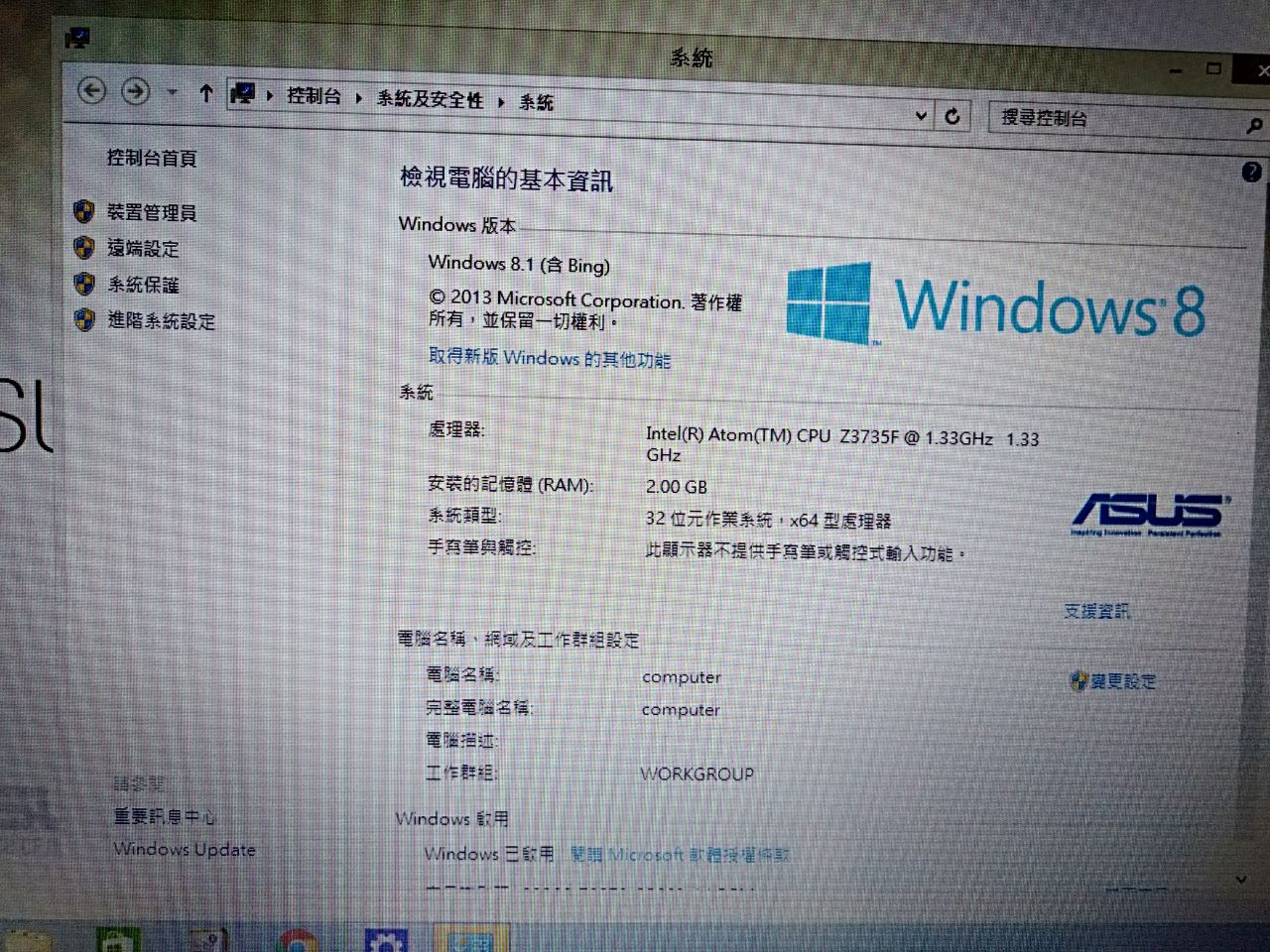Click the shield icon beside 系統保護
Screen dimensions: 1270x952
click(84, 283)
